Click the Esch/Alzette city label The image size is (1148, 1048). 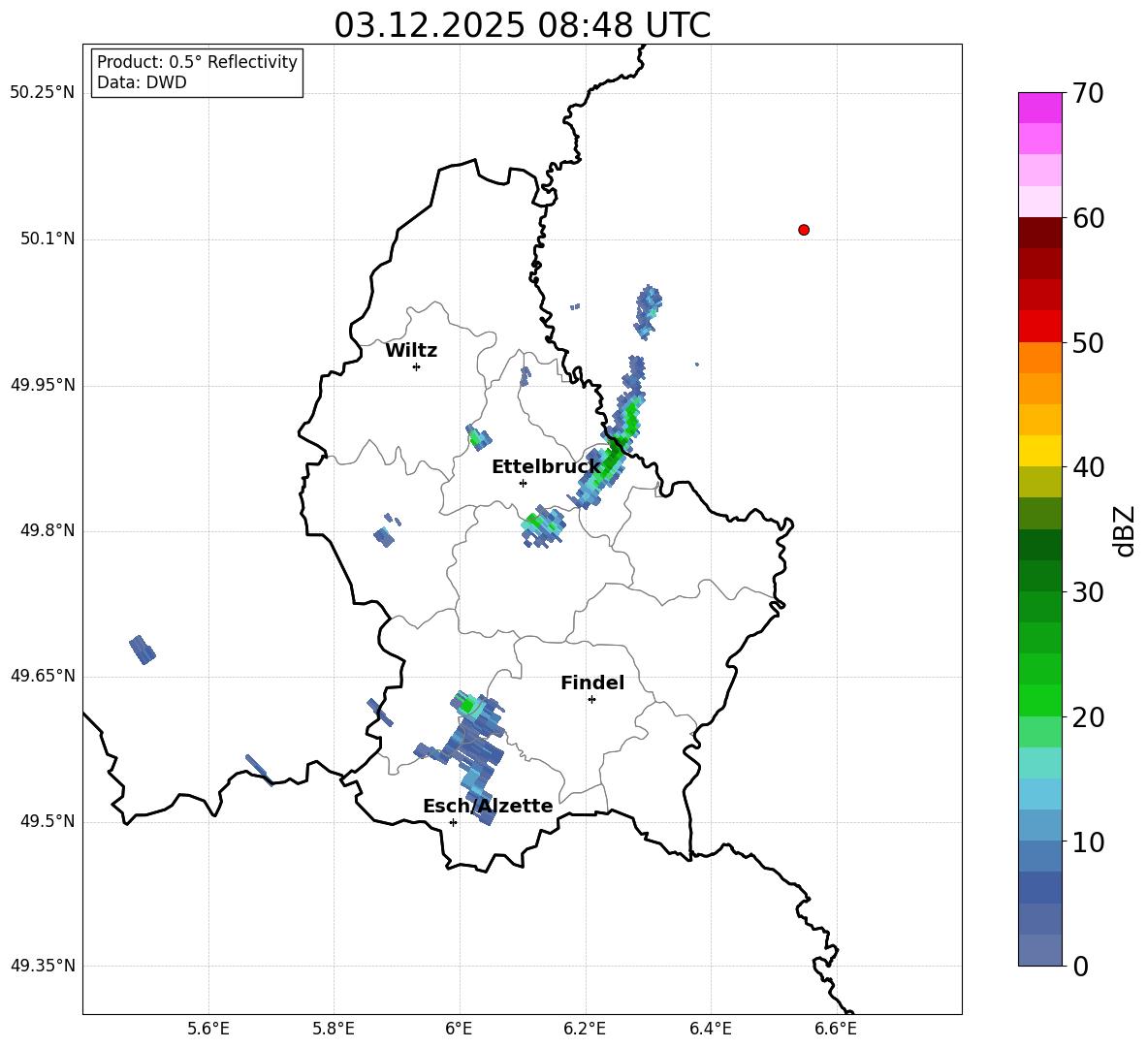click(x=488, y=806)
